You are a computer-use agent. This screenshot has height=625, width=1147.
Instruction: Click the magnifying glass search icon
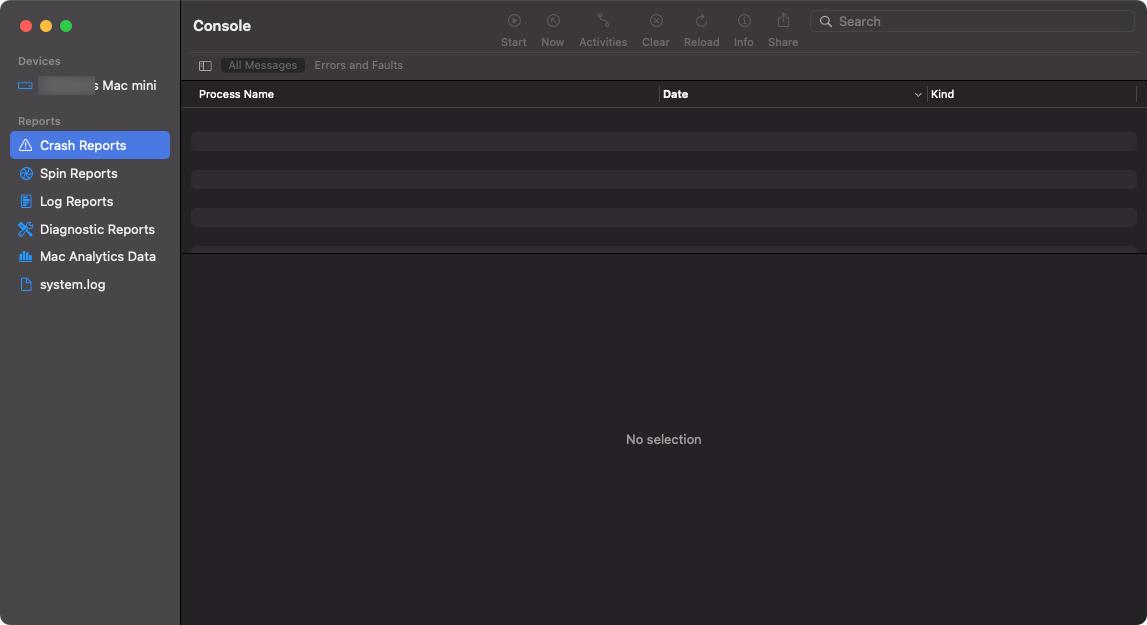(x=826, y=21)
